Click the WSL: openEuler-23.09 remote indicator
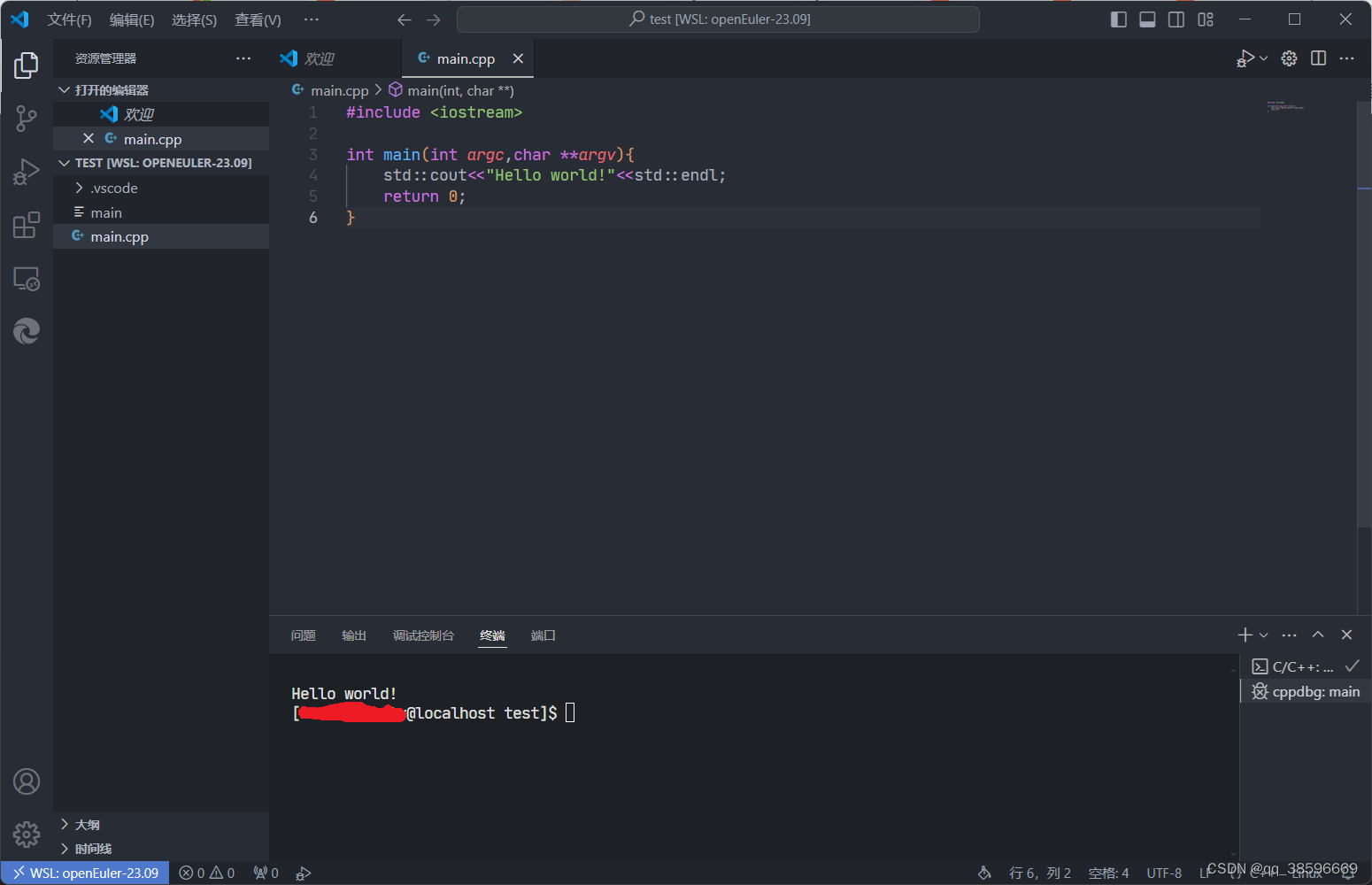 85,873
